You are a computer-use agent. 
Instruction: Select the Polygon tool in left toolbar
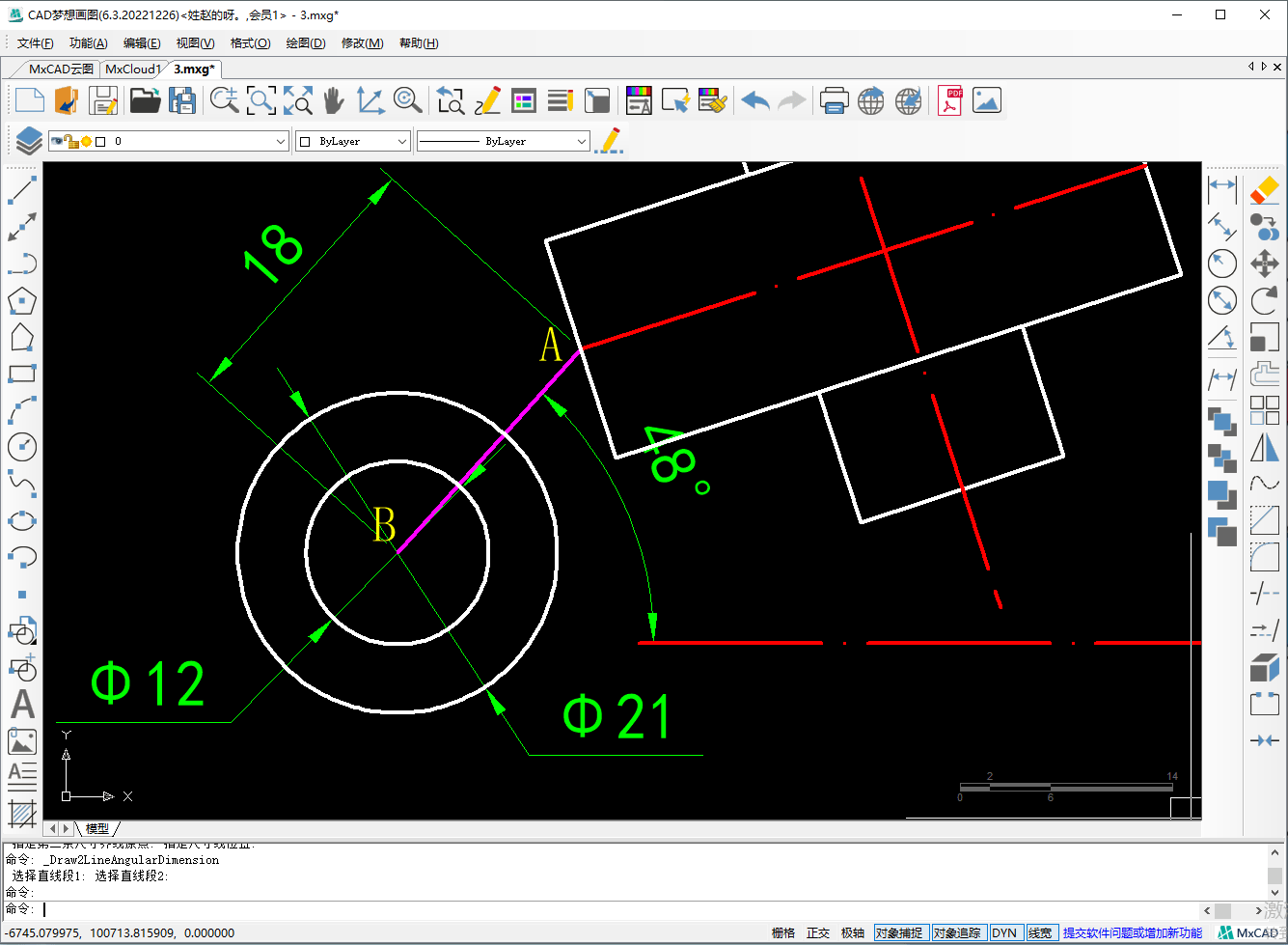pyautogui.click(x=21, y=300)
